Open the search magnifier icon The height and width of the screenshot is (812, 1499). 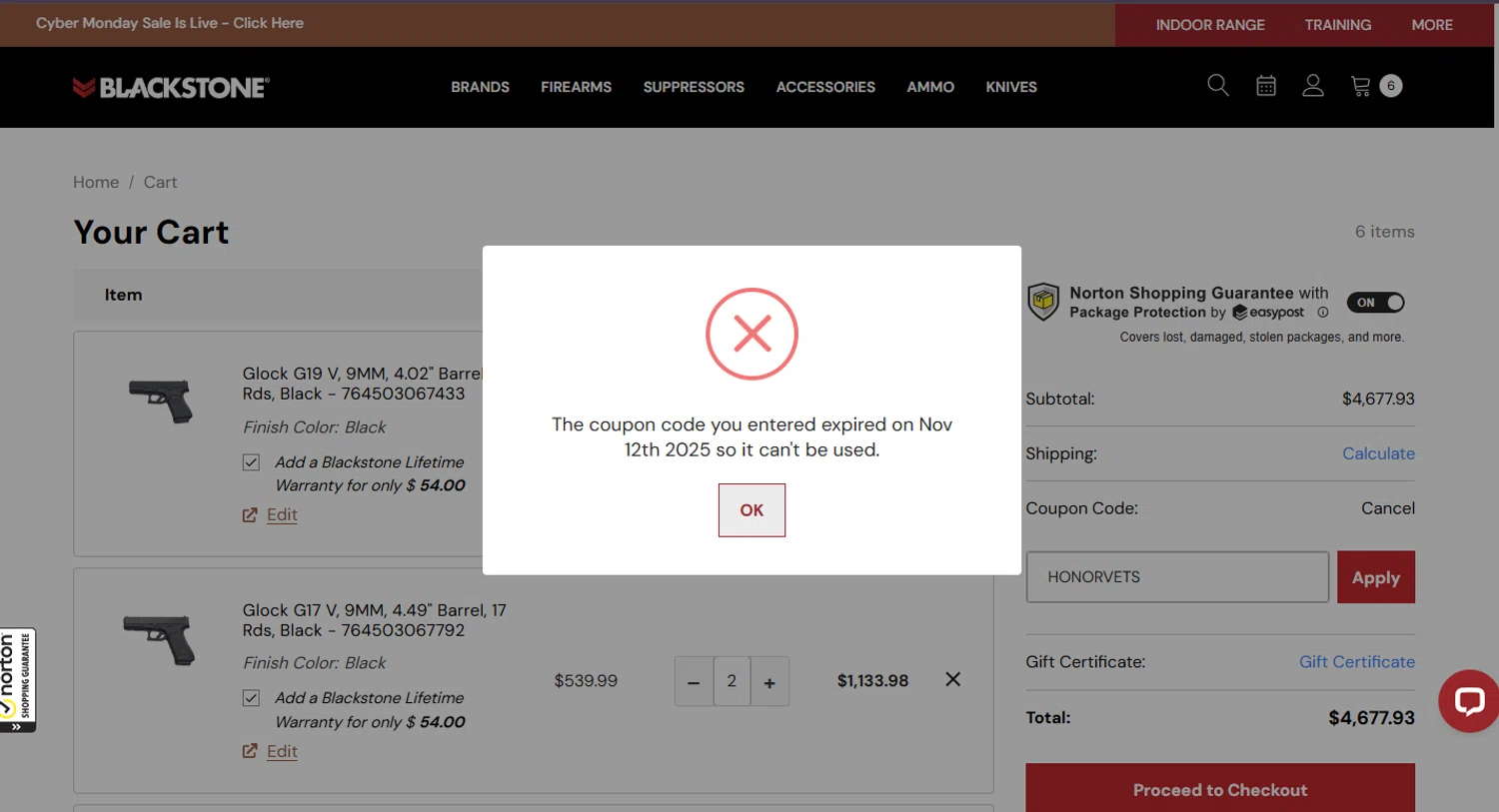tap(1218, 86)
